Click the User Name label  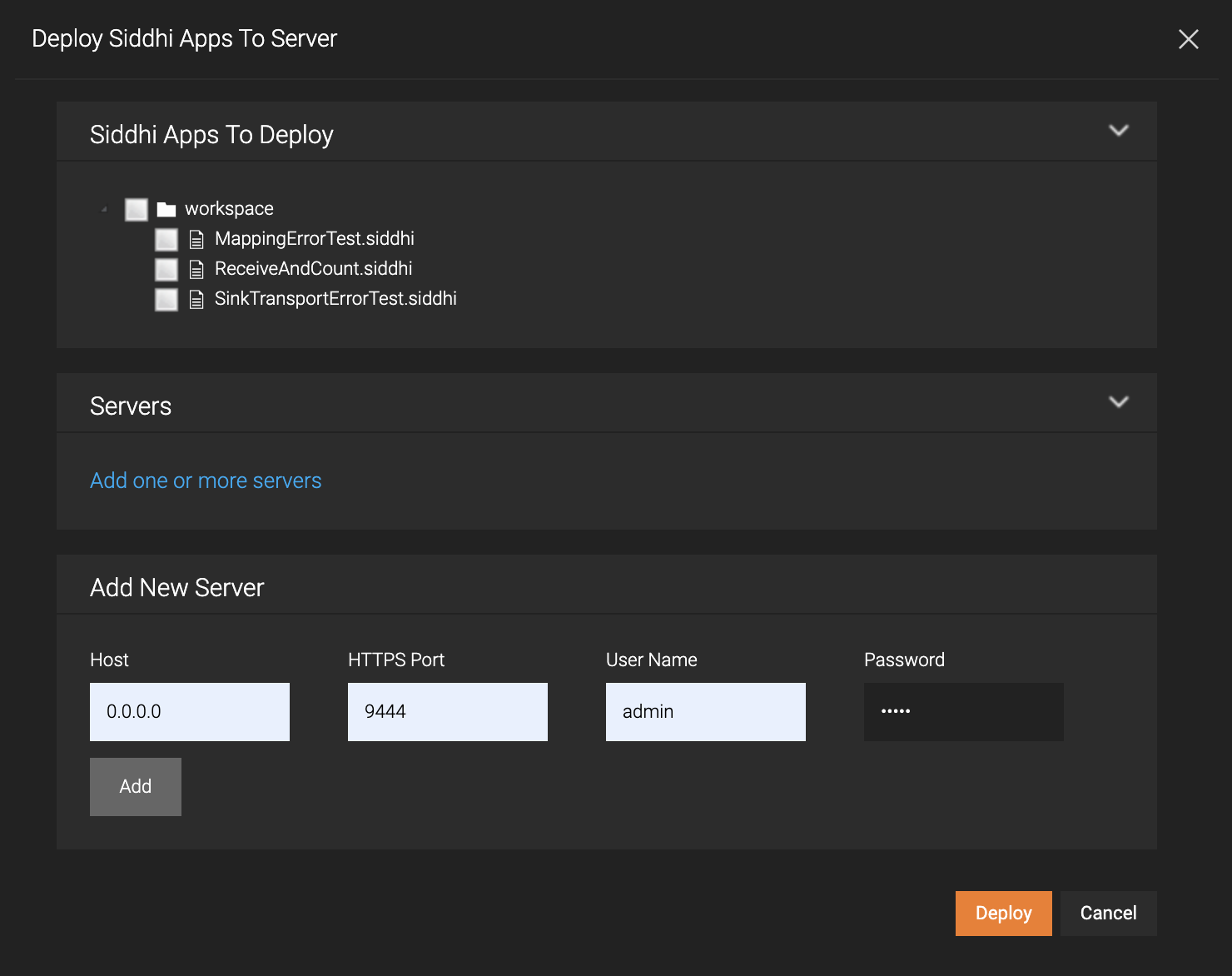(652, 660)
